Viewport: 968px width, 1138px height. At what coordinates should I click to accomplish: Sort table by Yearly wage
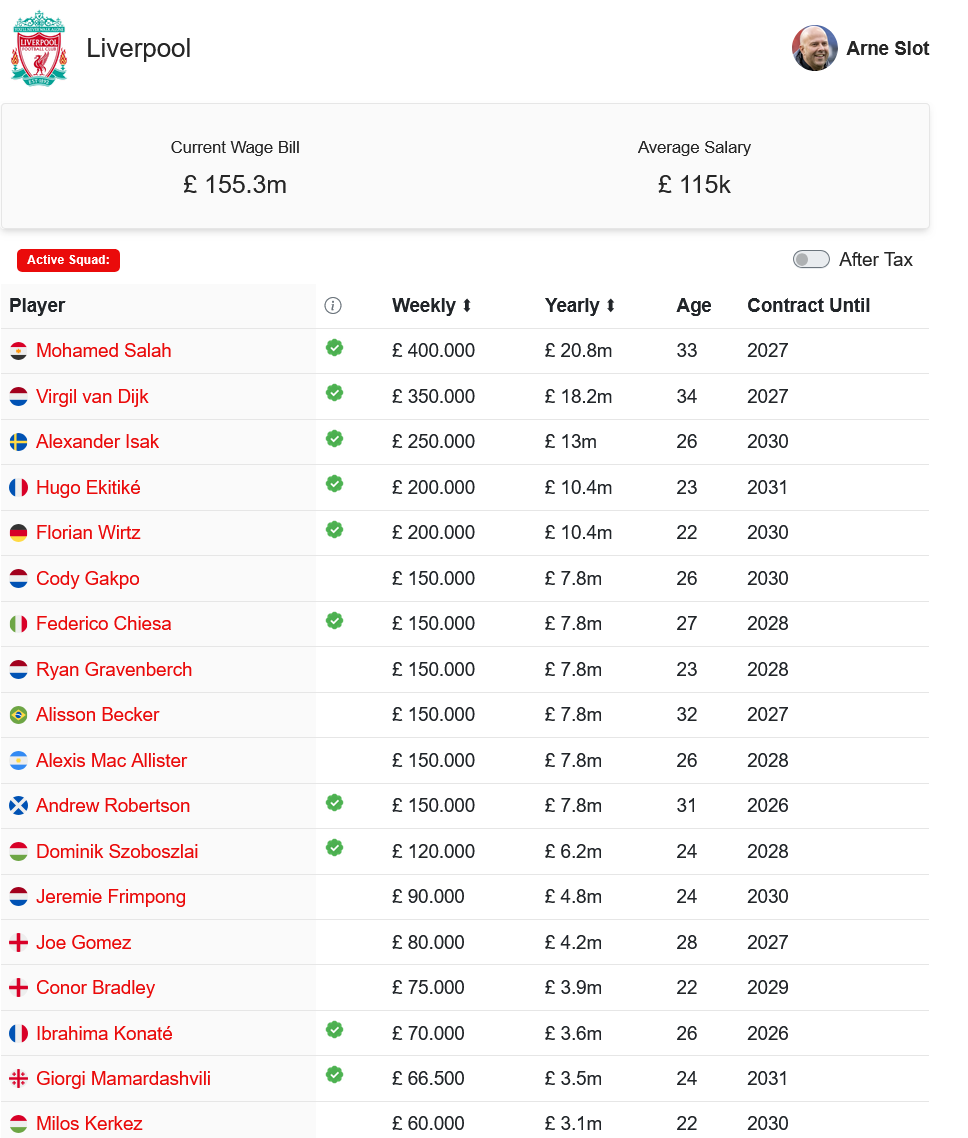(580, 306)
